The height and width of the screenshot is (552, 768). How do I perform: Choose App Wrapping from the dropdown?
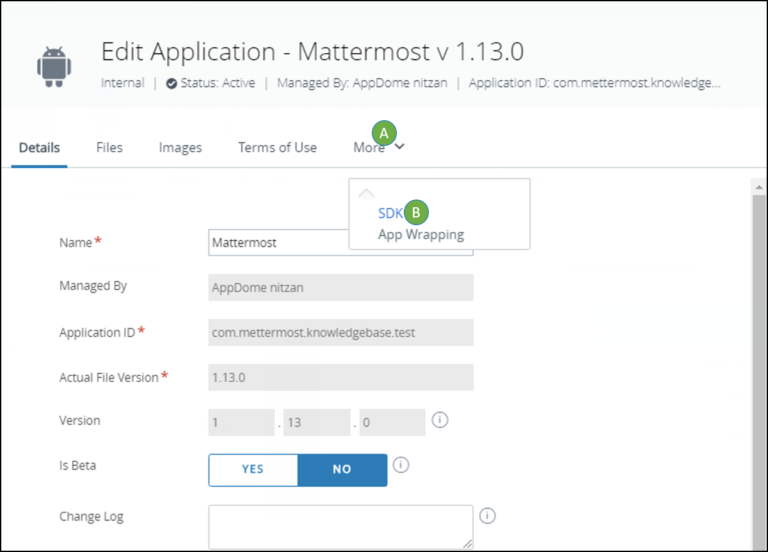(420, 235)
